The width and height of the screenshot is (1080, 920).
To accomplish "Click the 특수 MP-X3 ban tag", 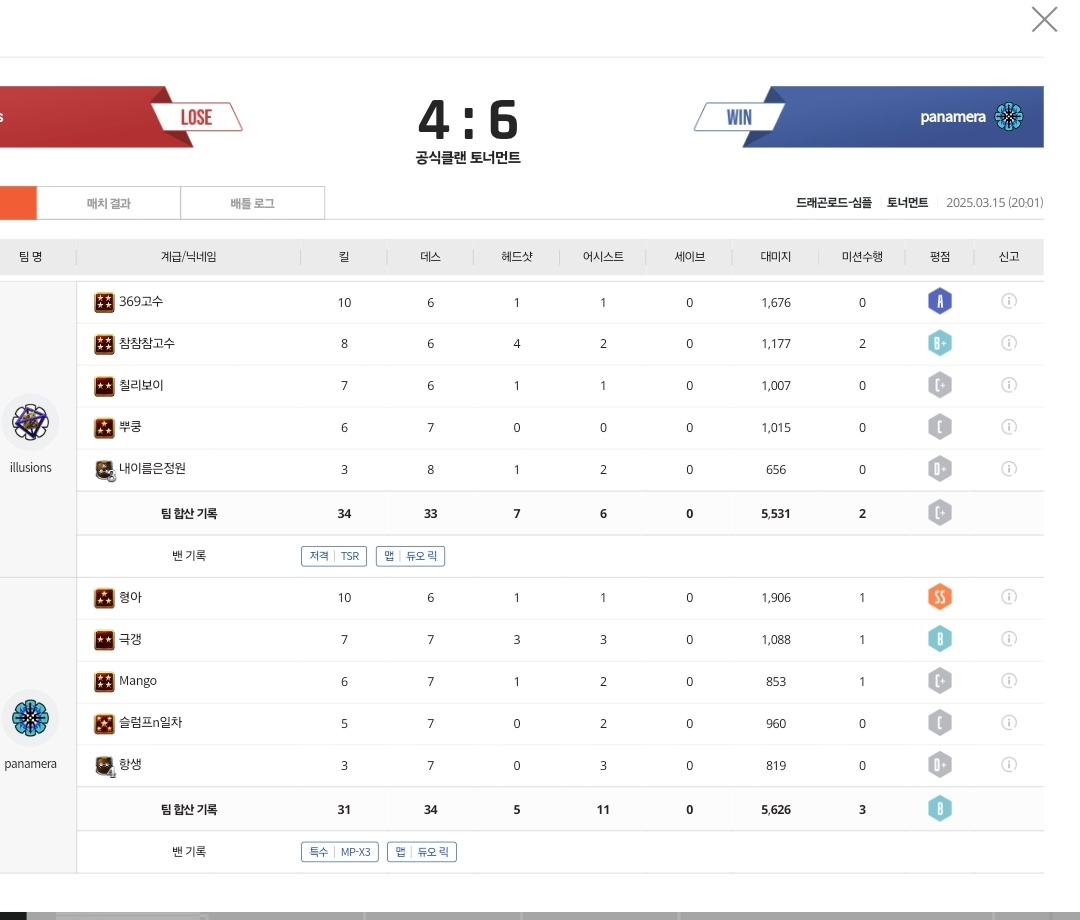I will click(x=340, y=852).
